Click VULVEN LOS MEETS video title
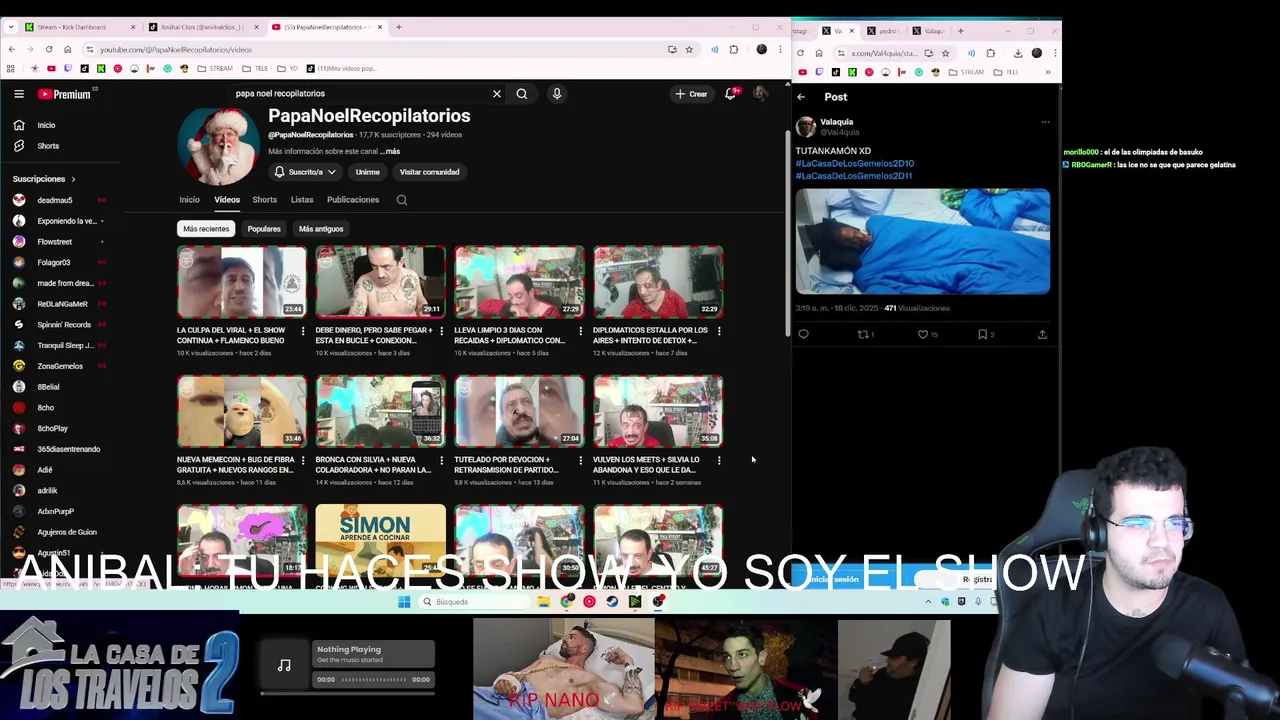Screen dimensions: 1280x720 646,465
